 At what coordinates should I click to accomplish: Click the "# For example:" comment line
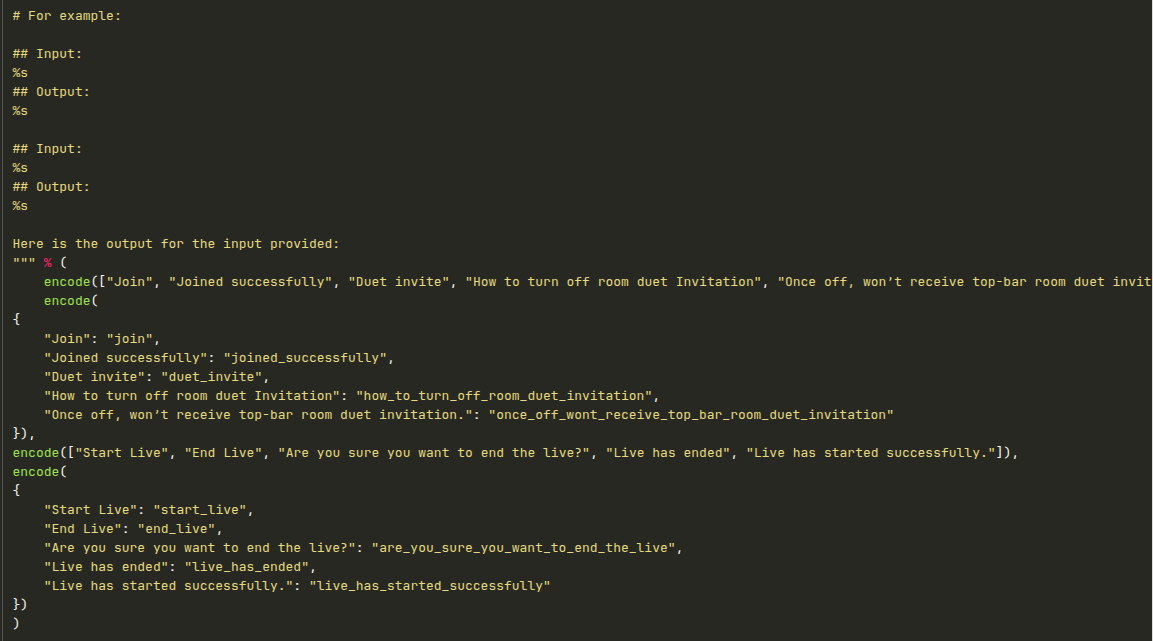[x=67, y=17]
